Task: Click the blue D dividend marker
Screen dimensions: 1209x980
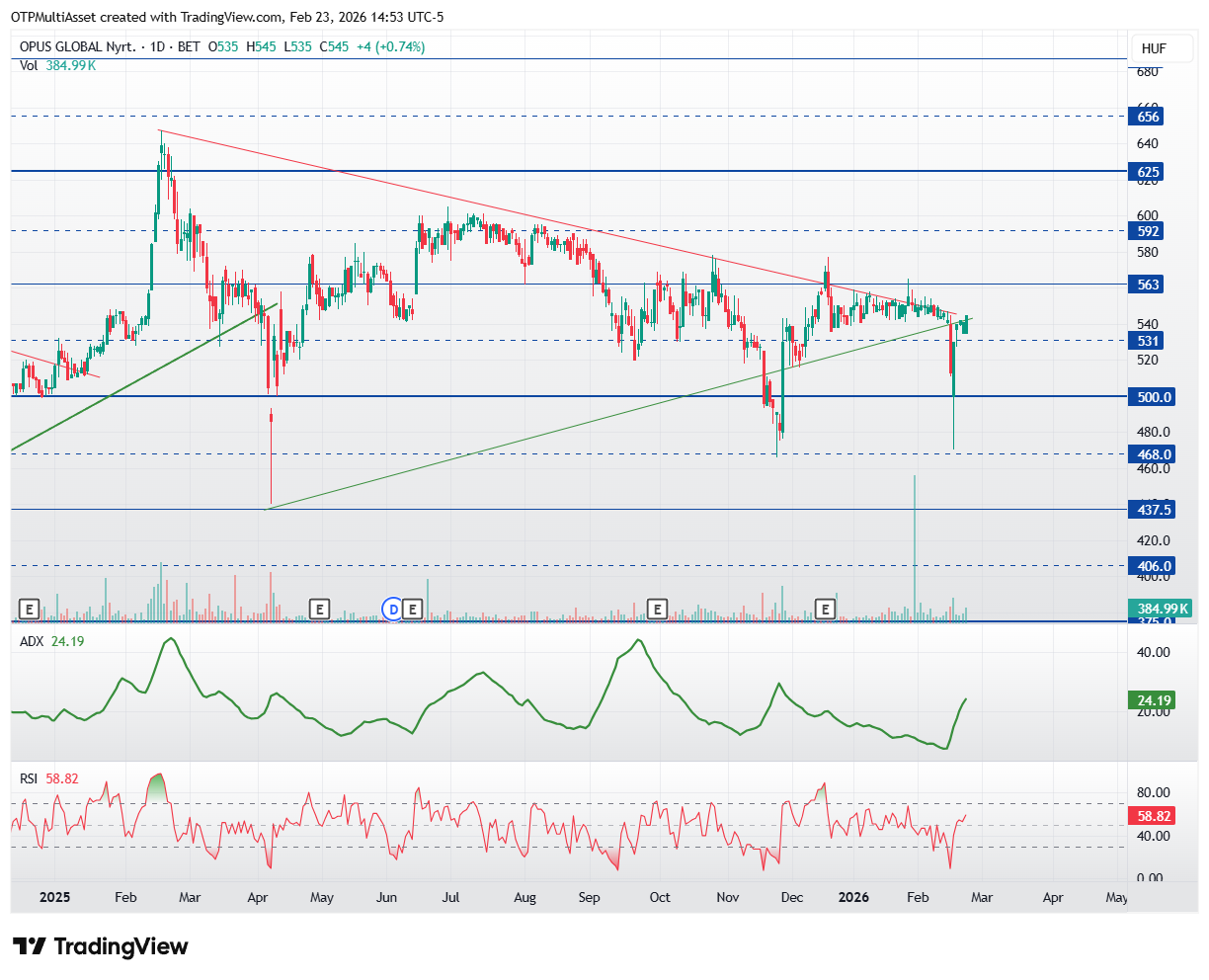Action: click(393, 608)
